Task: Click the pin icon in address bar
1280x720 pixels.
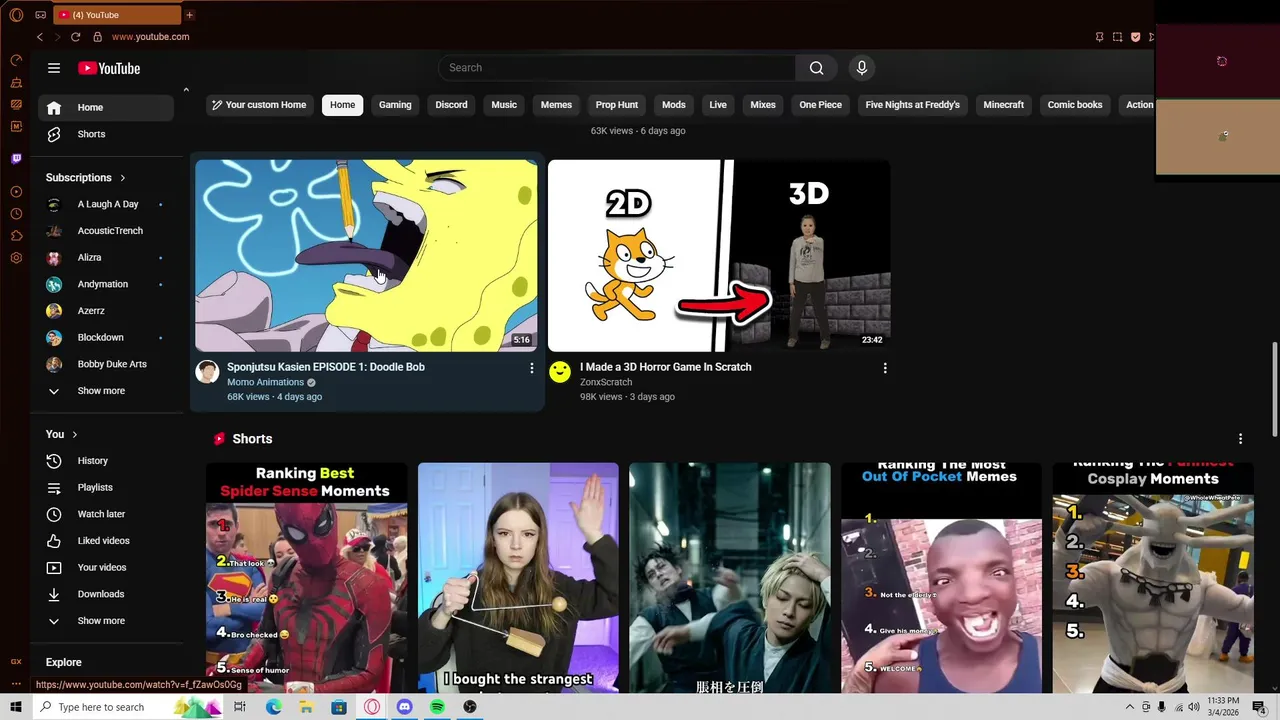Action: point(1099,37)
